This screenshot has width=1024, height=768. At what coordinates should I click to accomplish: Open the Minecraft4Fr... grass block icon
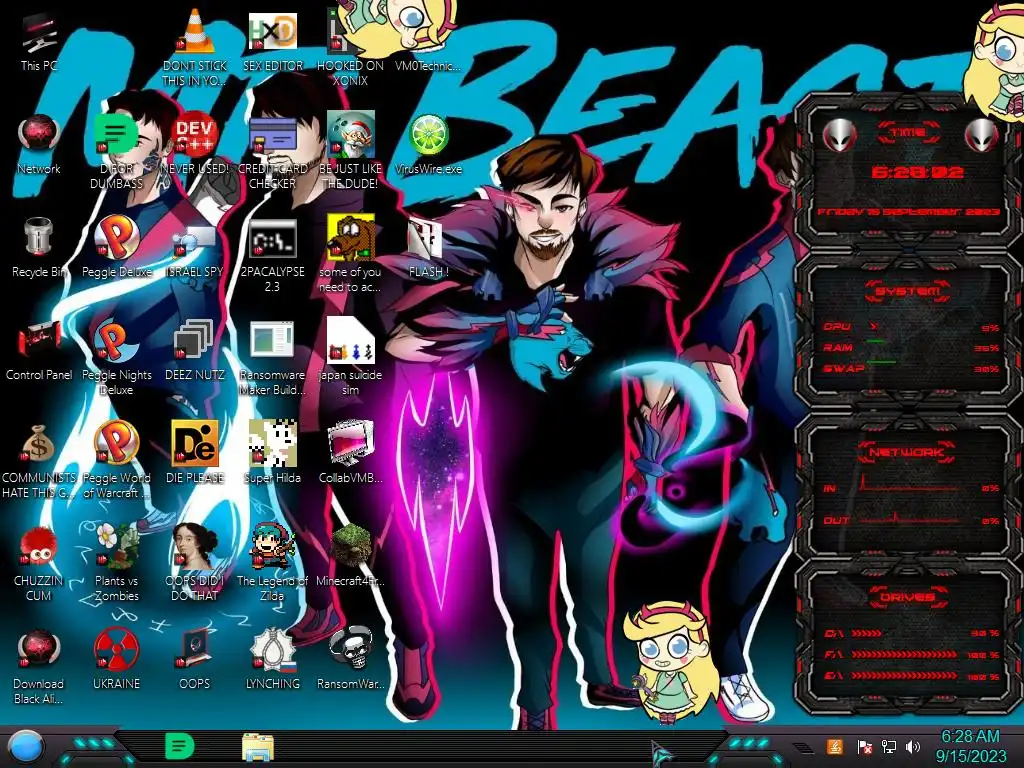point(351,546)
